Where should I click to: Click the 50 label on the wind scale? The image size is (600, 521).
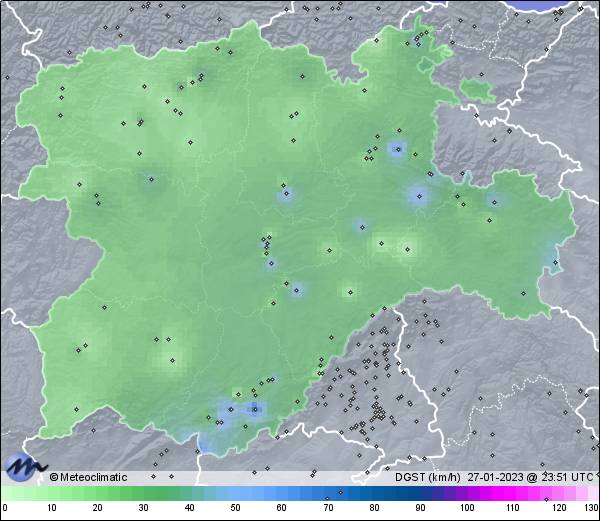tap(235, 508)
